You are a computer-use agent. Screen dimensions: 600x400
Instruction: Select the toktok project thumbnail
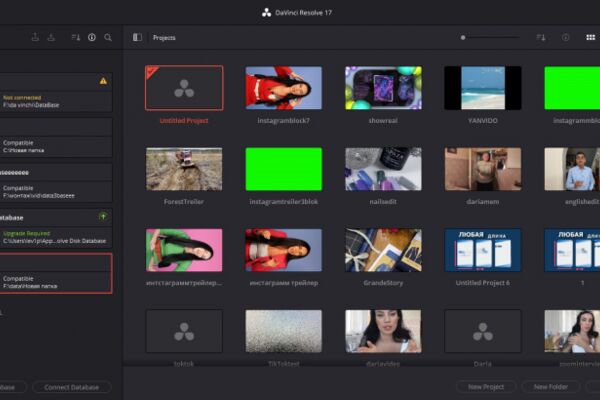click(x=184, y=331)
